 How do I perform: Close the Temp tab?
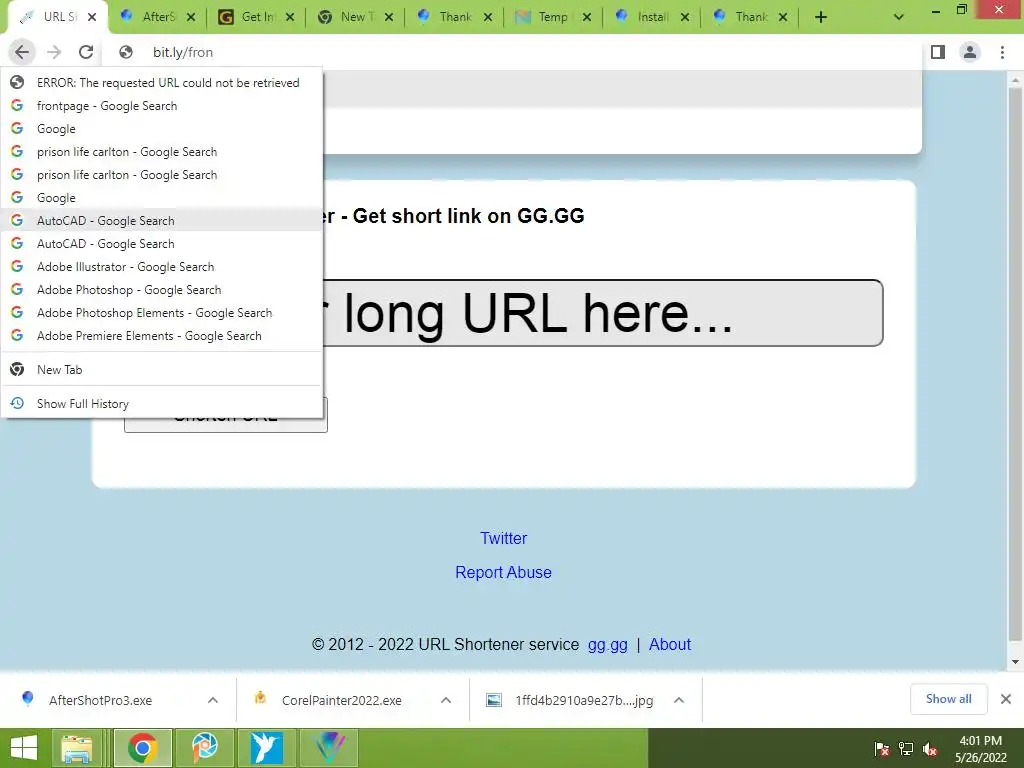point(586,17)
